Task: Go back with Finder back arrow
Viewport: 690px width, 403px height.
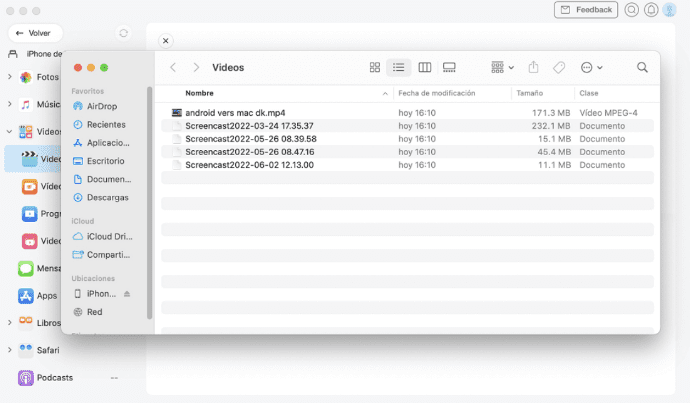Action: point(173,67)
